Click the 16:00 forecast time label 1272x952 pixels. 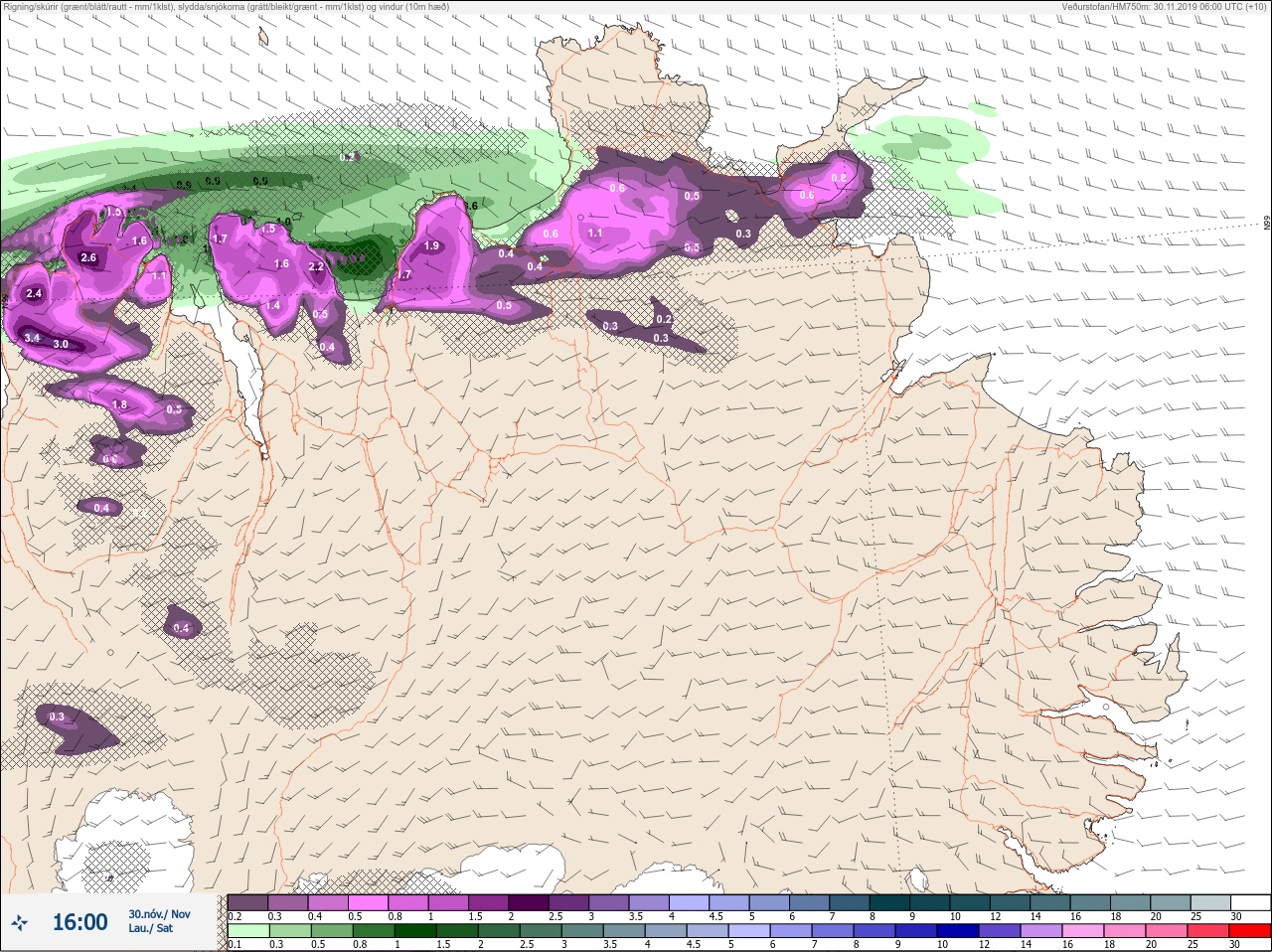tap(79, 923)
